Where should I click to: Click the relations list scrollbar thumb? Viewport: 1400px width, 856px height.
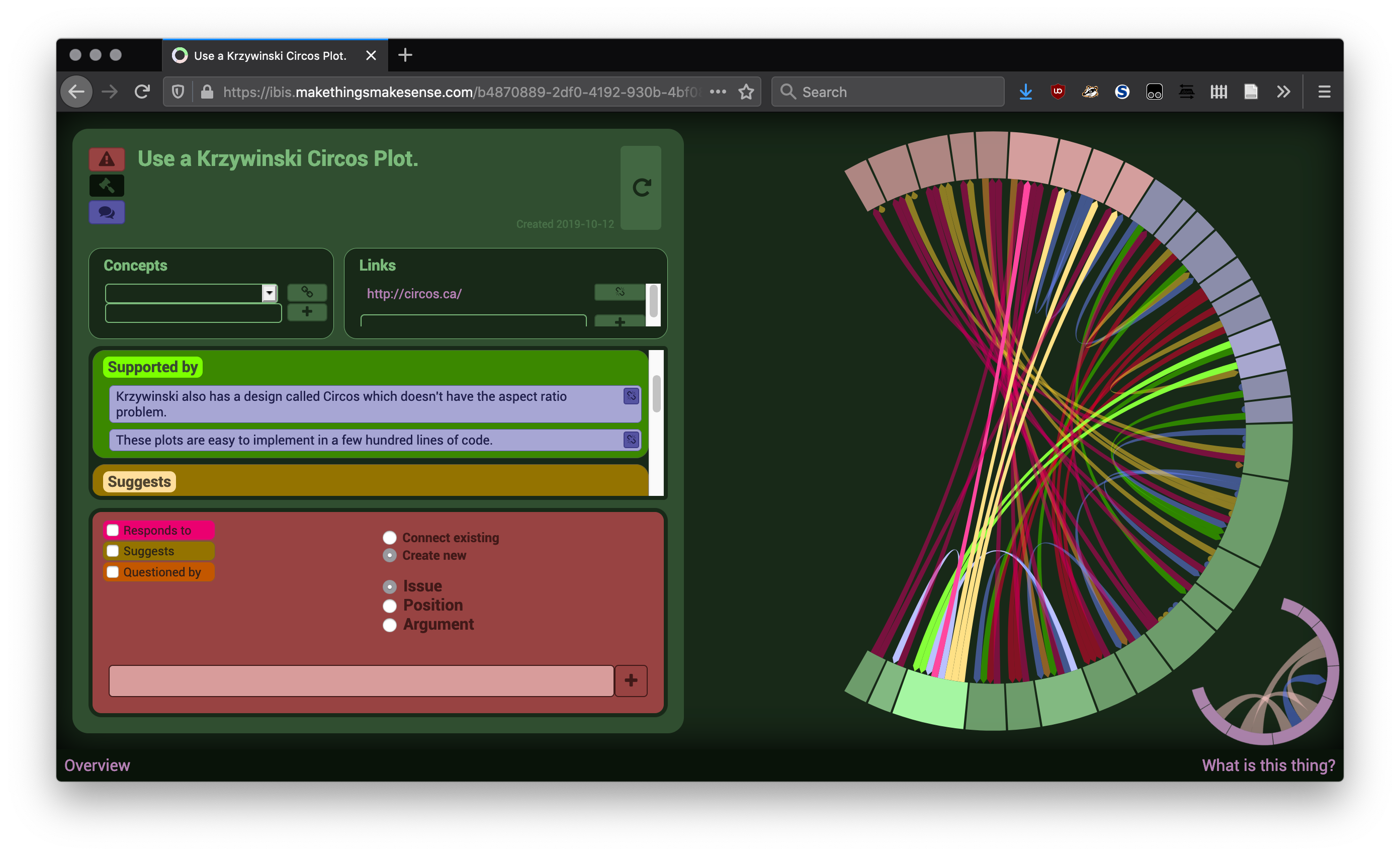(x=656, y=393)
